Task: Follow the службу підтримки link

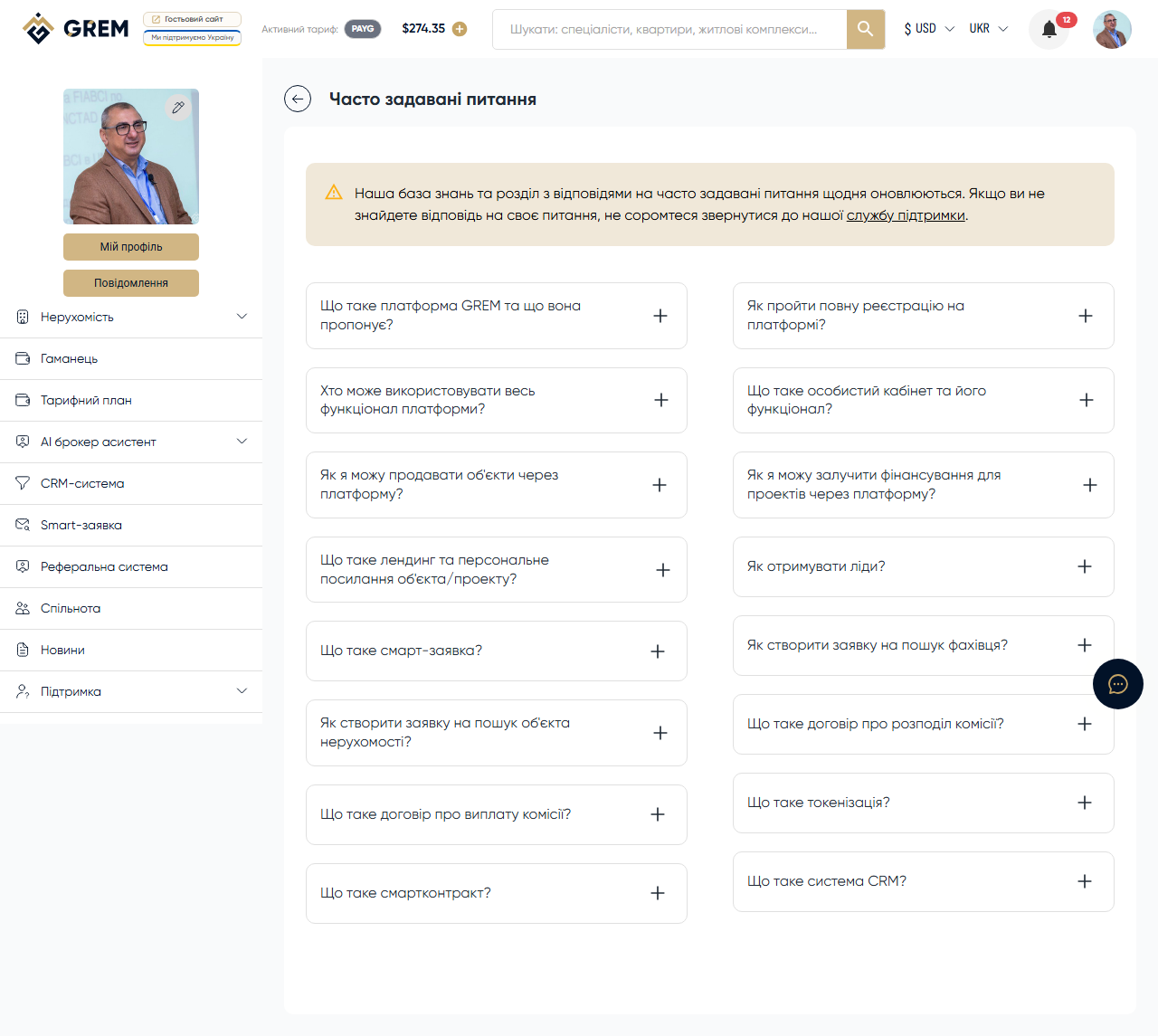Action: pyautogui.click(x=906, y=215)
